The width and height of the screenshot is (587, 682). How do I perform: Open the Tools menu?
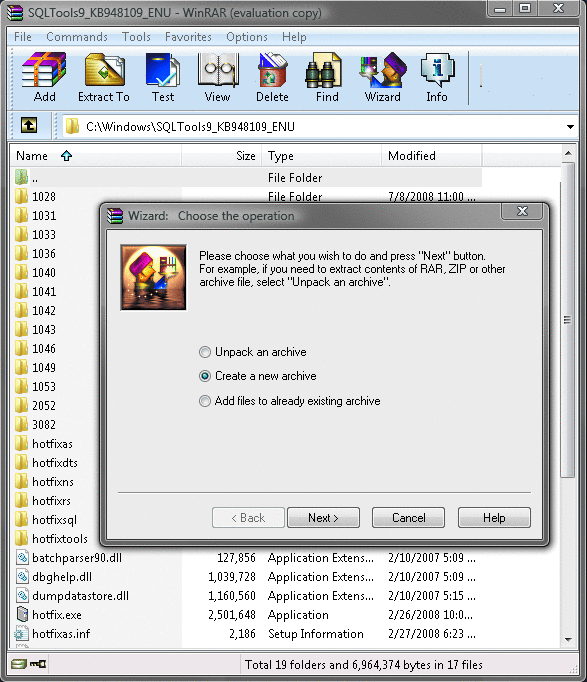click(136, 37)
